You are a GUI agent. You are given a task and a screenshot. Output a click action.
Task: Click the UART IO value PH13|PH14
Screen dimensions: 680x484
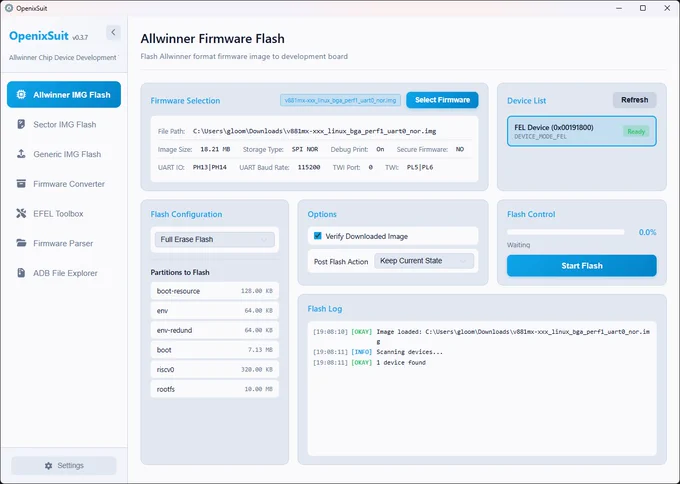tap(210, 167)
